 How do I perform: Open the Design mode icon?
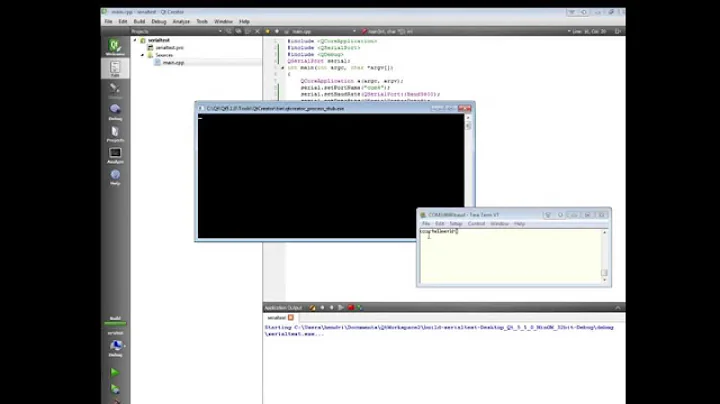(115, 89)
